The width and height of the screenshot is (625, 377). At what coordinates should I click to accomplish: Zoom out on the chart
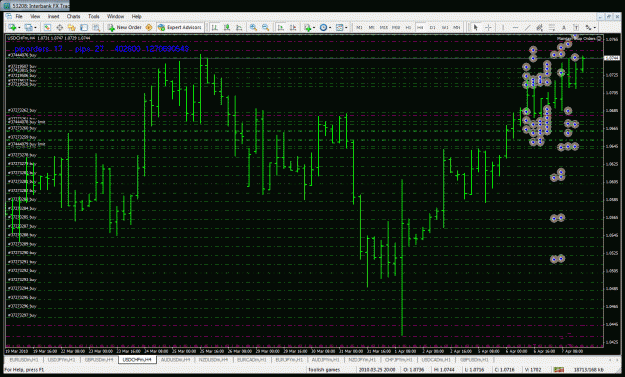(x=265, y=27)
